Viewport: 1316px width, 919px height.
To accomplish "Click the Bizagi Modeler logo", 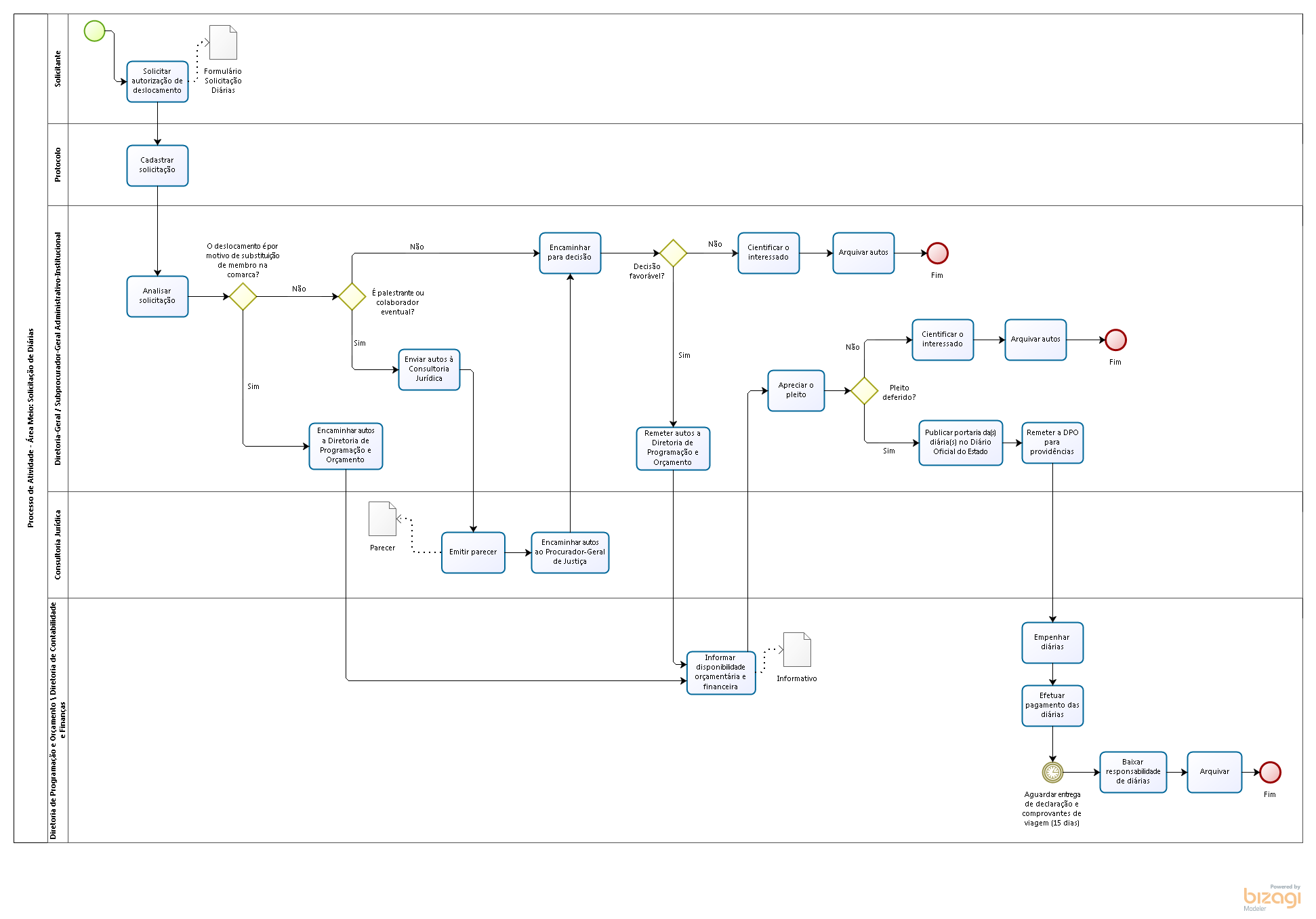I will coord(1272,897).
